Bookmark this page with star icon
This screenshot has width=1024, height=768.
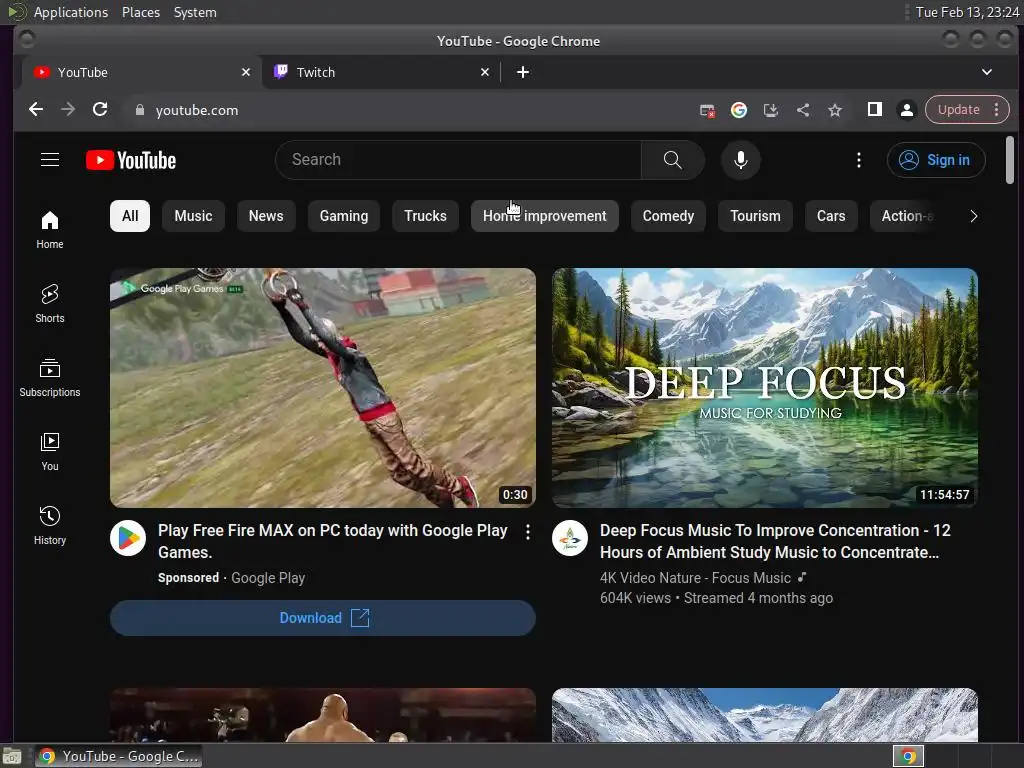pyautogui.click(x=835, y=110)
